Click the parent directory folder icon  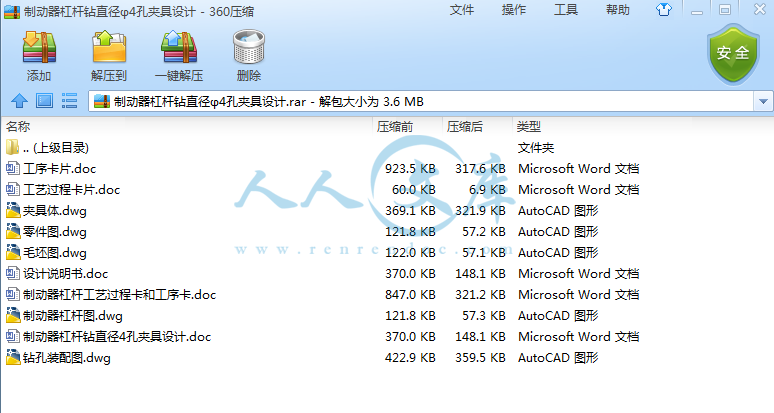12,147
